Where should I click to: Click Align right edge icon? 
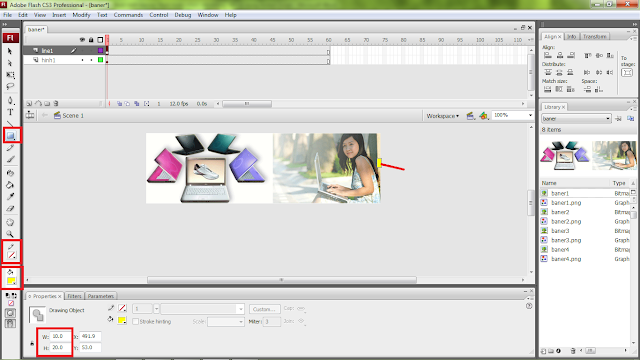coord(571,55)
